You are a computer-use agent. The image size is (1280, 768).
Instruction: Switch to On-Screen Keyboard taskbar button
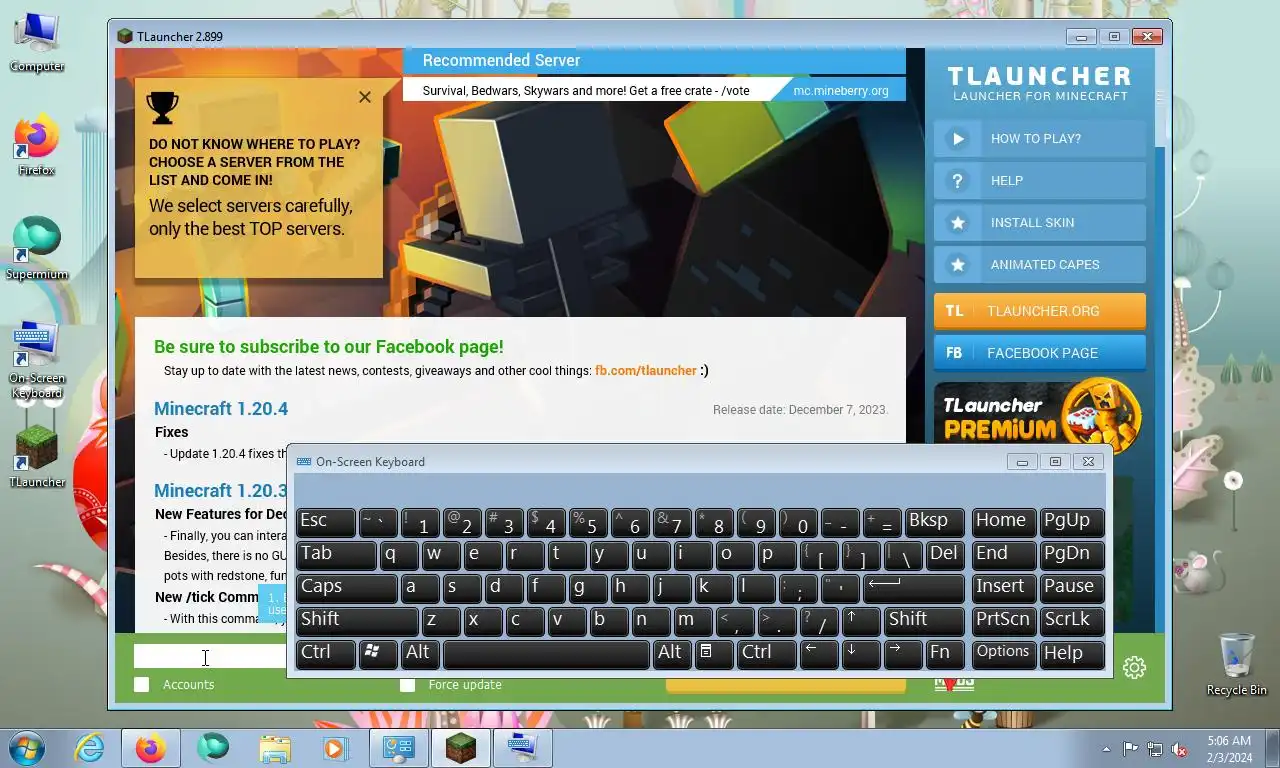[522, 748]
